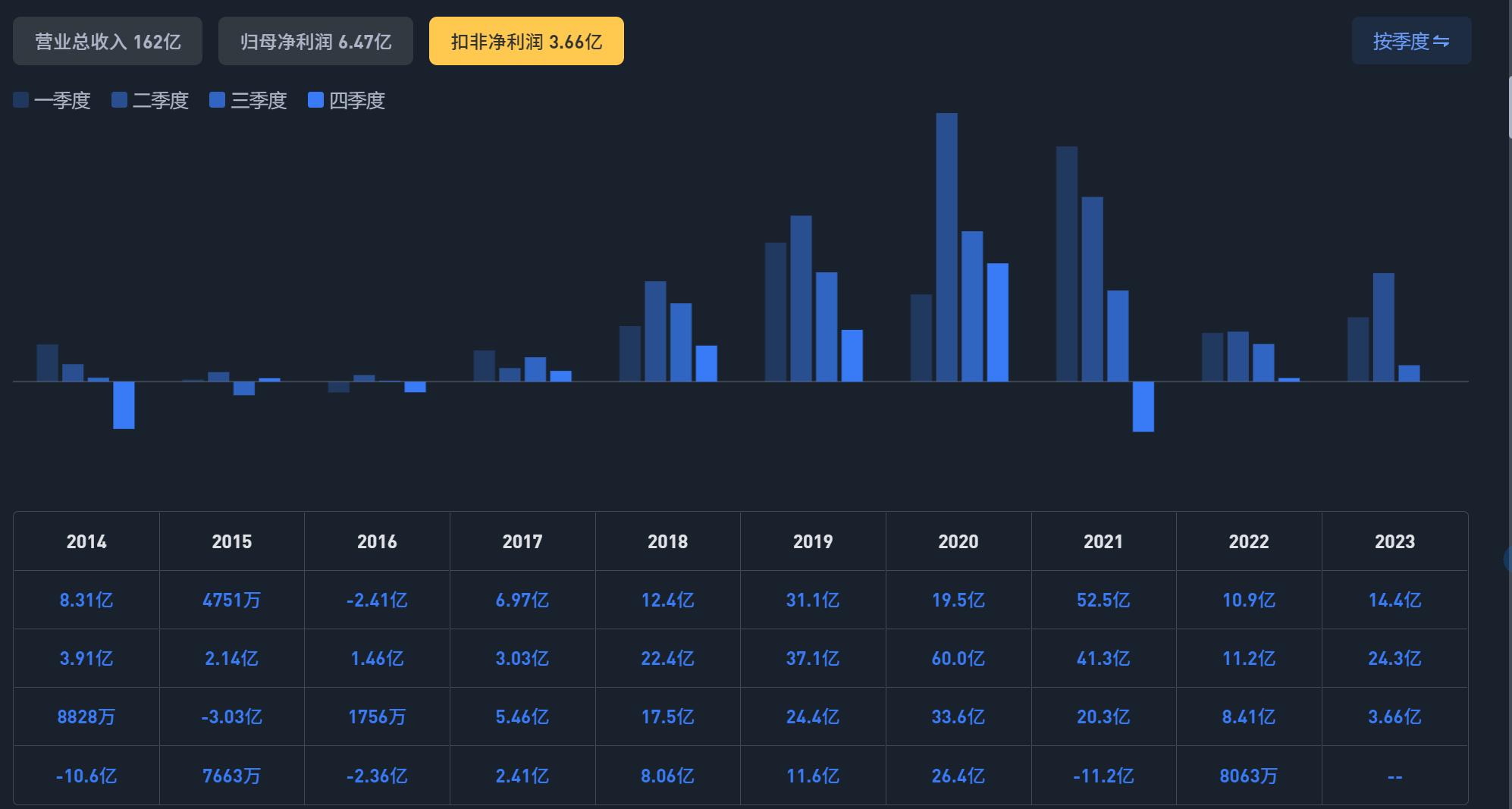Click the 22.4亿 cell
This screenshot has height=809, width=1512.
[x=668, y=658]
